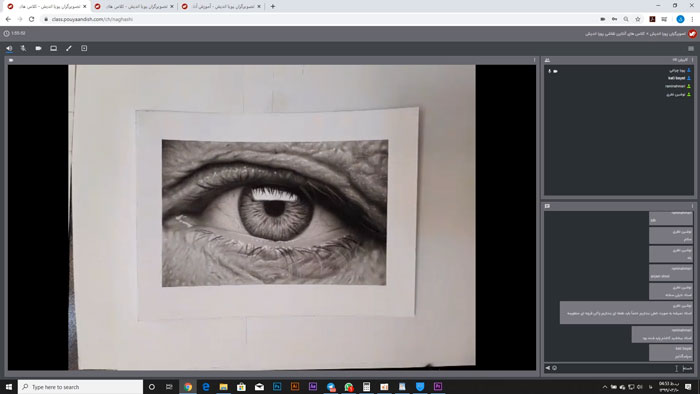Toggle the speaker audio button in class toolbar
This screenshot has height=394, width=700.
[9, 48]
